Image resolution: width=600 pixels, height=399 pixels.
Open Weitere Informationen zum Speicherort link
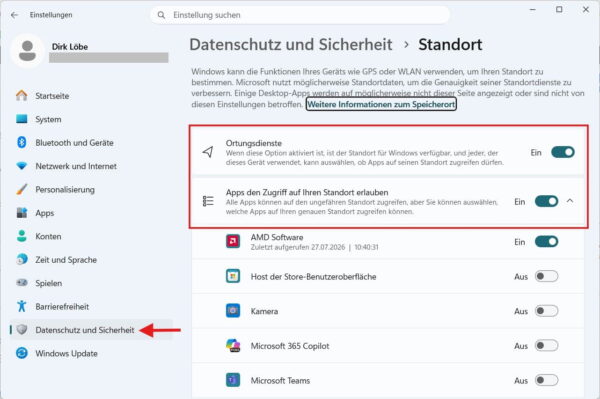tap(381, 104)
